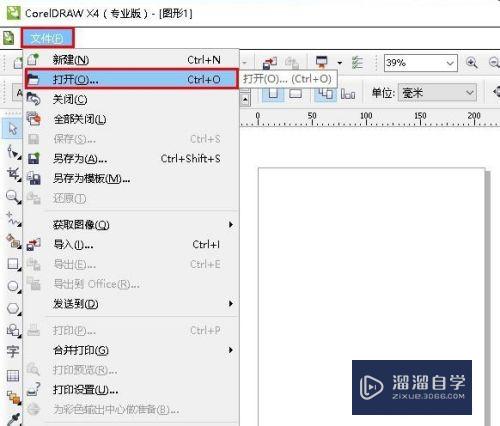Expand the 获取图像(Q) submenu
Screen dimensions: 500x426
point(131,225)
